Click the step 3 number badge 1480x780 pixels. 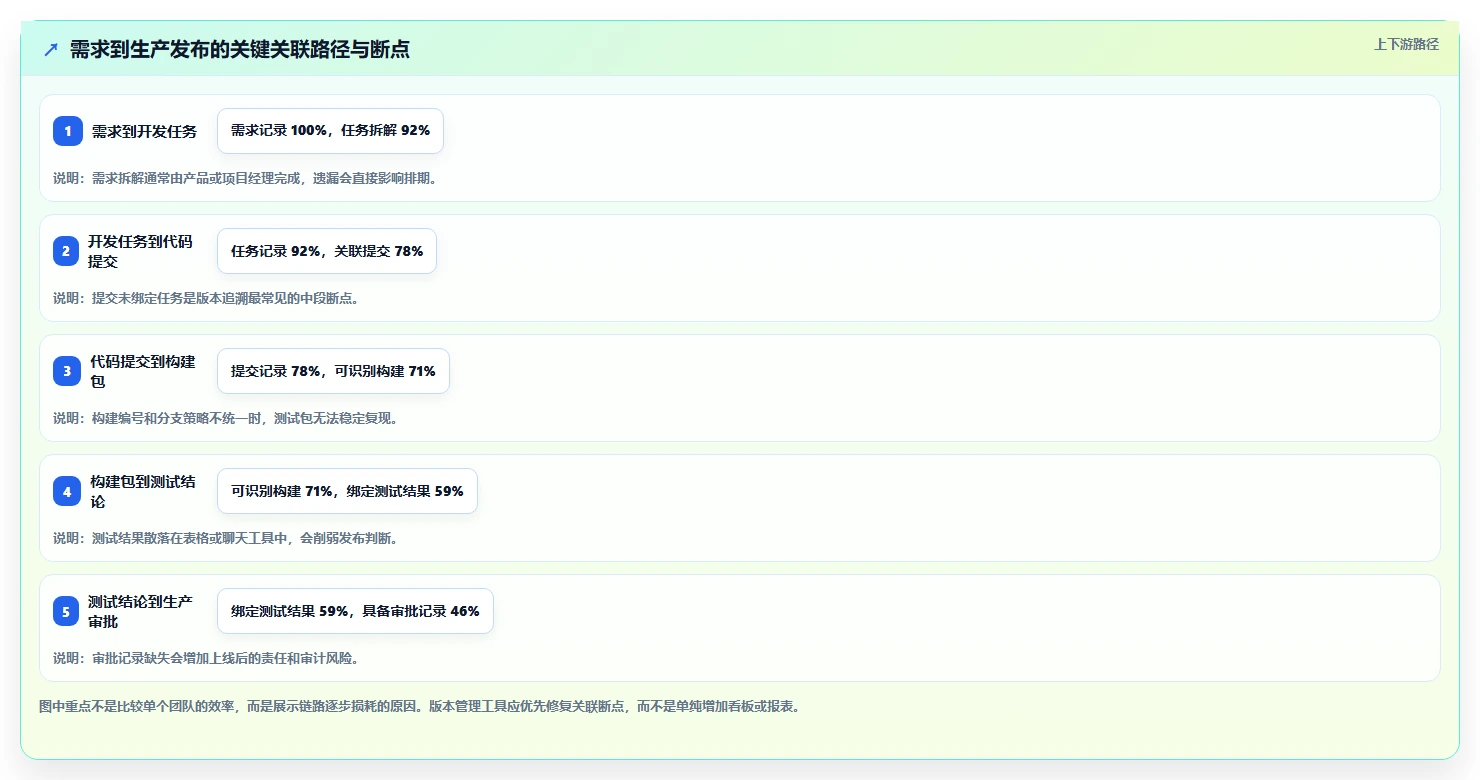click(x=67, y=371)
